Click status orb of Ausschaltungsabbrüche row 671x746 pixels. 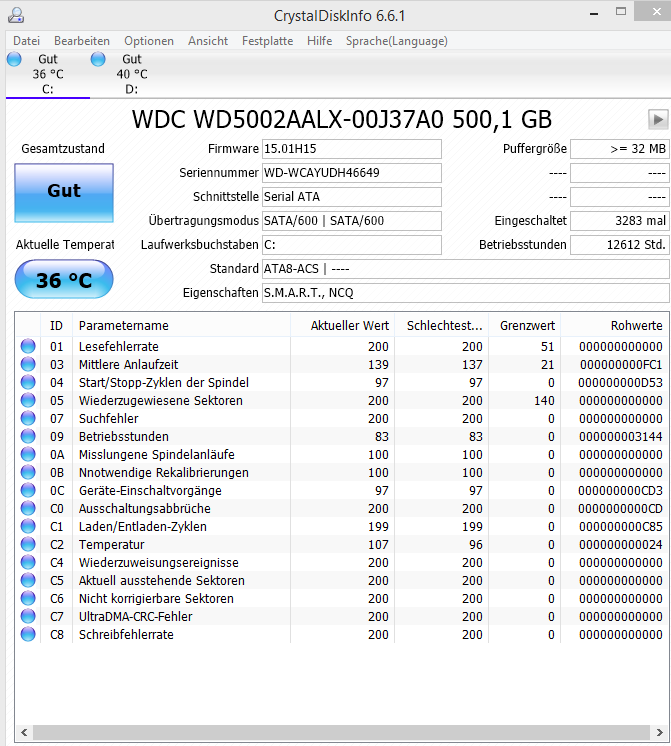tap(28, 508)
